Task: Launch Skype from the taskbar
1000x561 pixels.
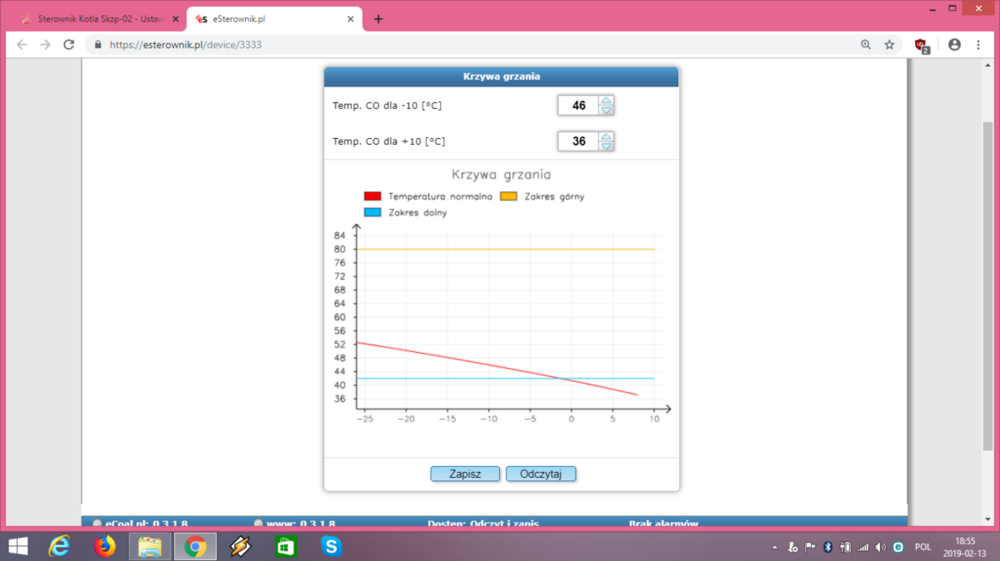Action: coord(331,546)
